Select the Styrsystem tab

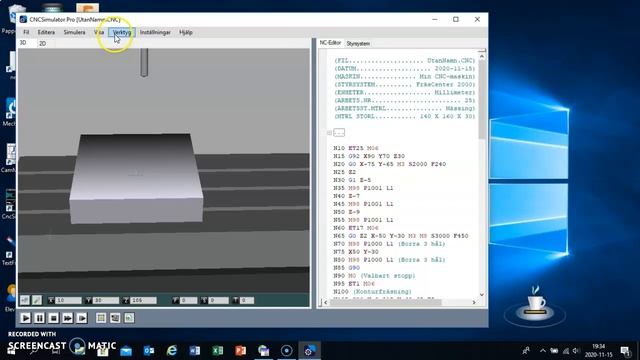pos(358,43)
